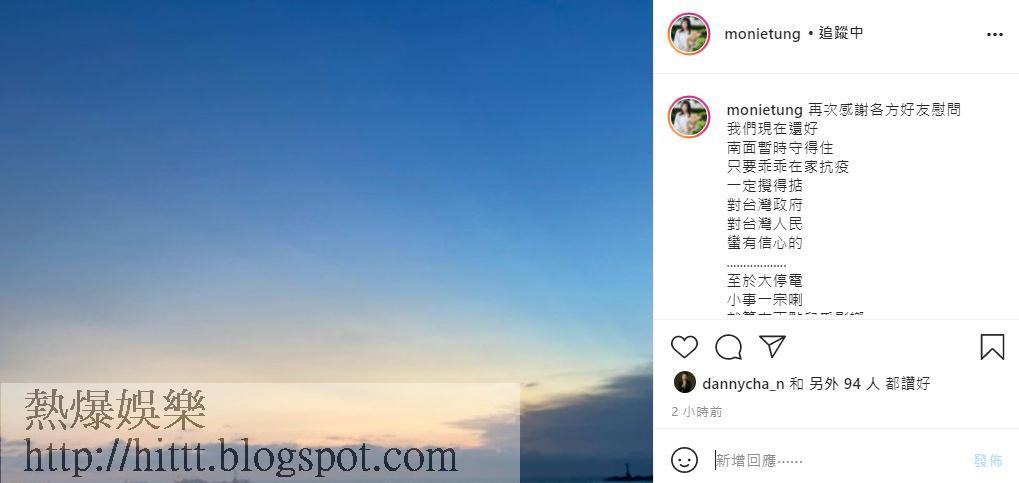Image resolution: width=1019 pixels, height=483 pixels.
Task: Share the post using the paper plane icon
Action: [773, 346]
